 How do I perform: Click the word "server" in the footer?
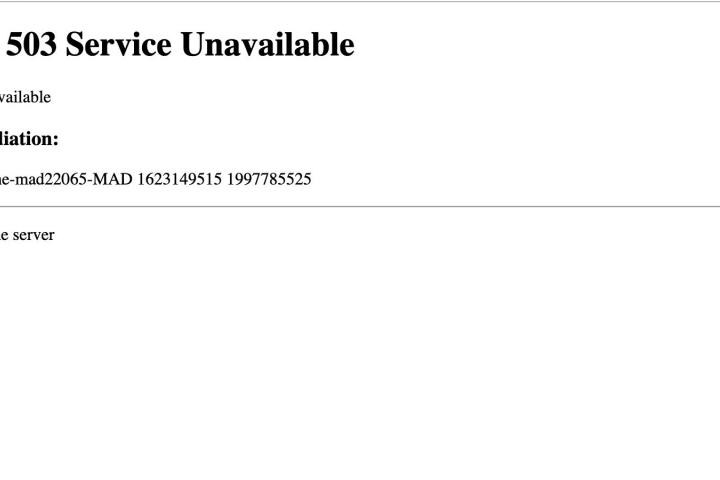point(34,235)
